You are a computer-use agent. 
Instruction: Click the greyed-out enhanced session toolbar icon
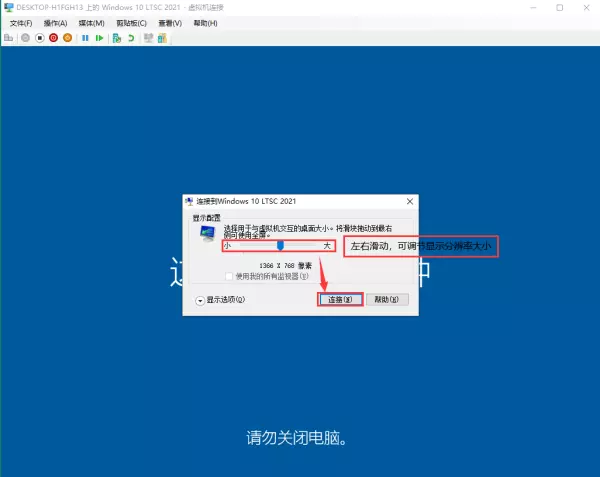[x=148, y=38]
